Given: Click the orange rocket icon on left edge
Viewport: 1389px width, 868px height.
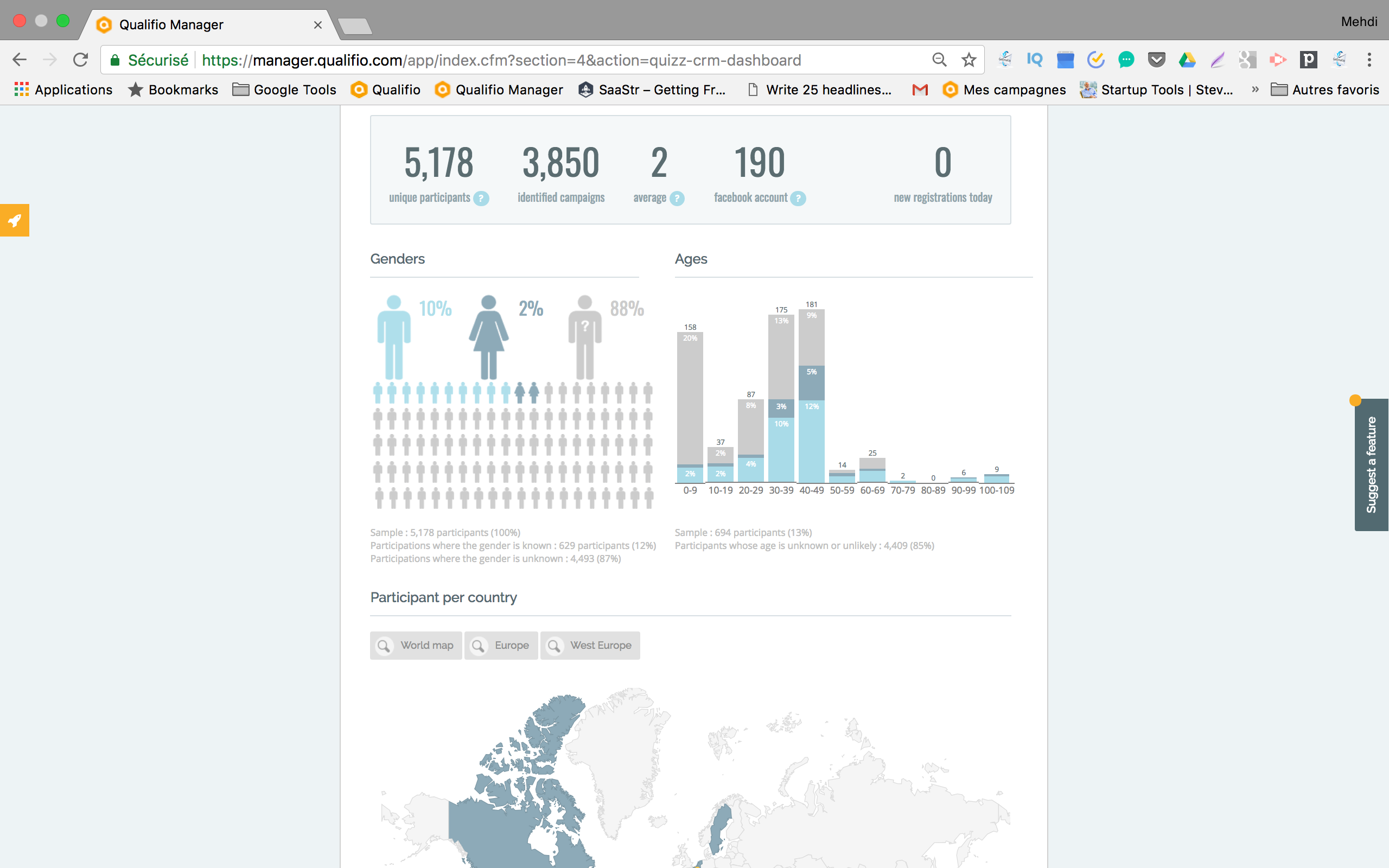Looking at the screenshot, I should [x=14, y=220].
